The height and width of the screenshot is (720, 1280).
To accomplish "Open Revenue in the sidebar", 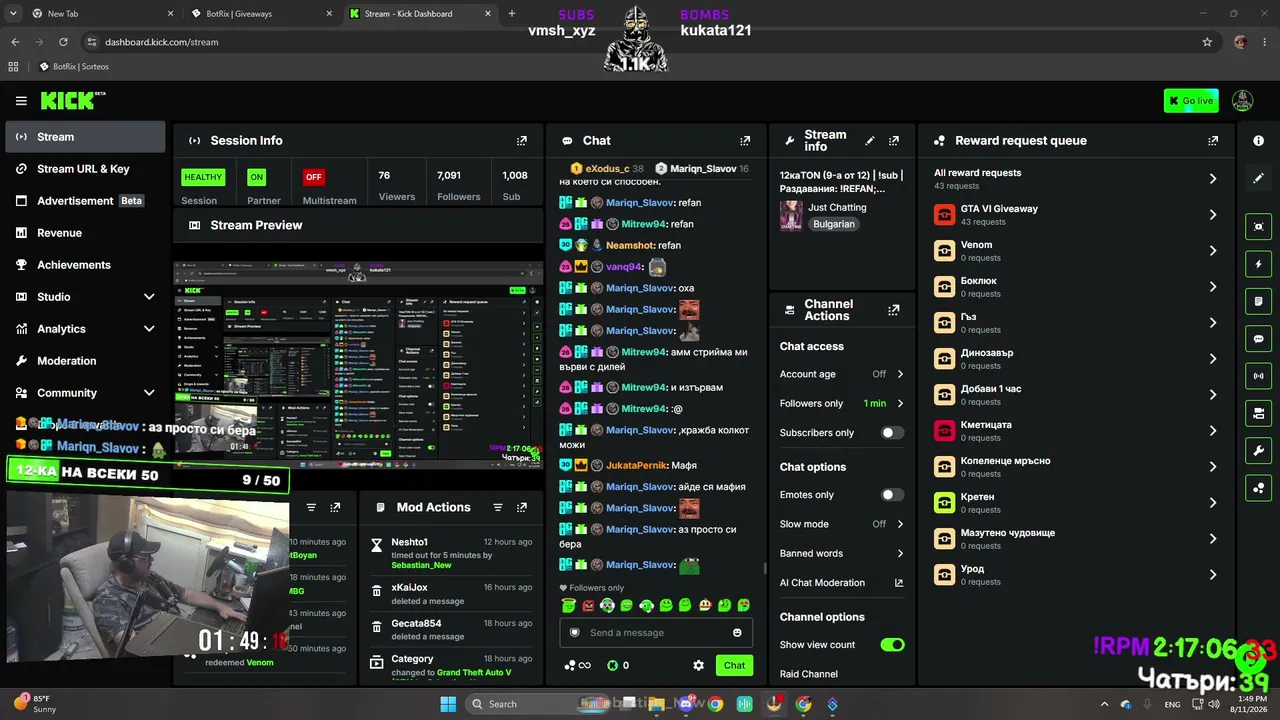I will tap(85, 233).
